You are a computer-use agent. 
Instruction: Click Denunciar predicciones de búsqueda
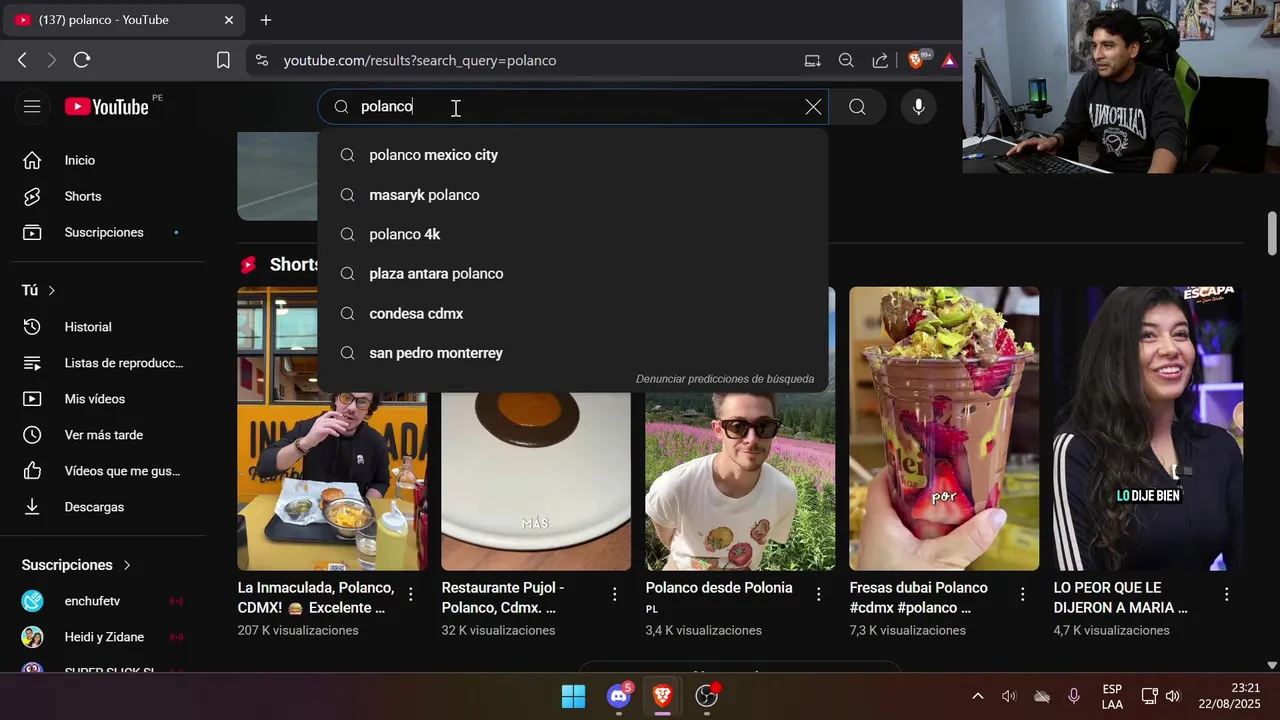tap(725, 379)
